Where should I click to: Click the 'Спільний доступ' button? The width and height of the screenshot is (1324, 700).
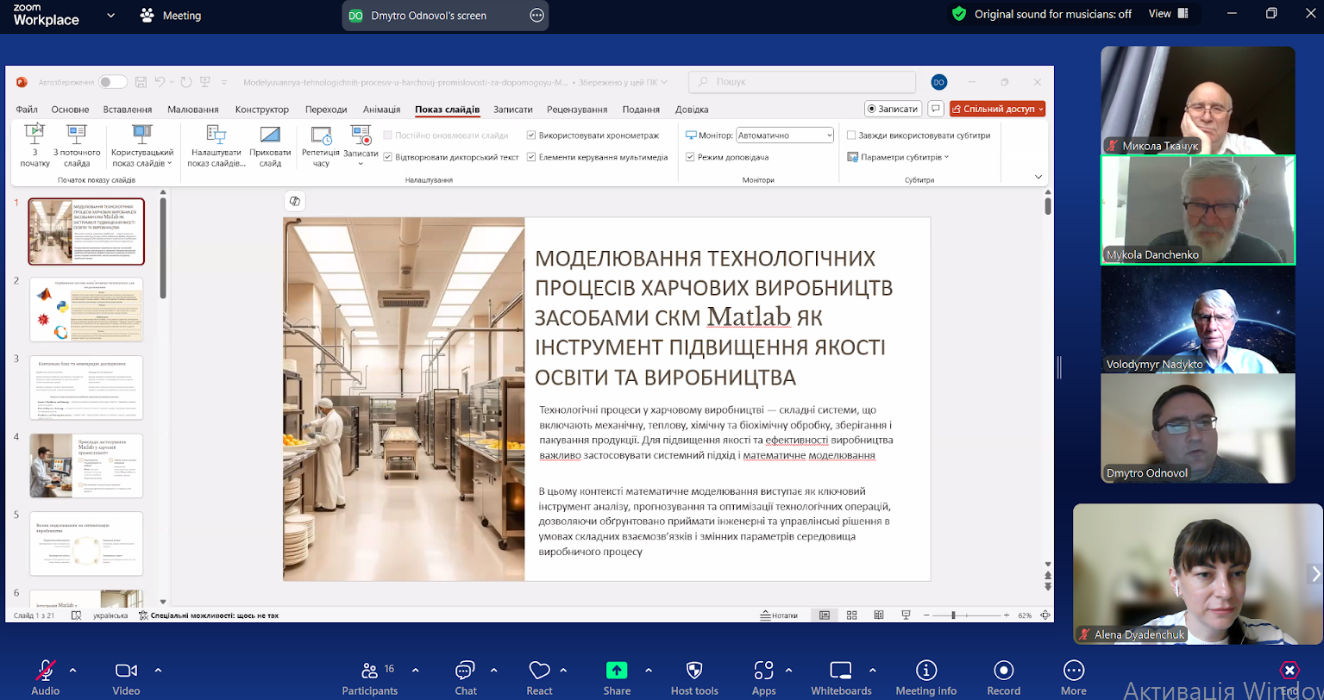point(997,109)
